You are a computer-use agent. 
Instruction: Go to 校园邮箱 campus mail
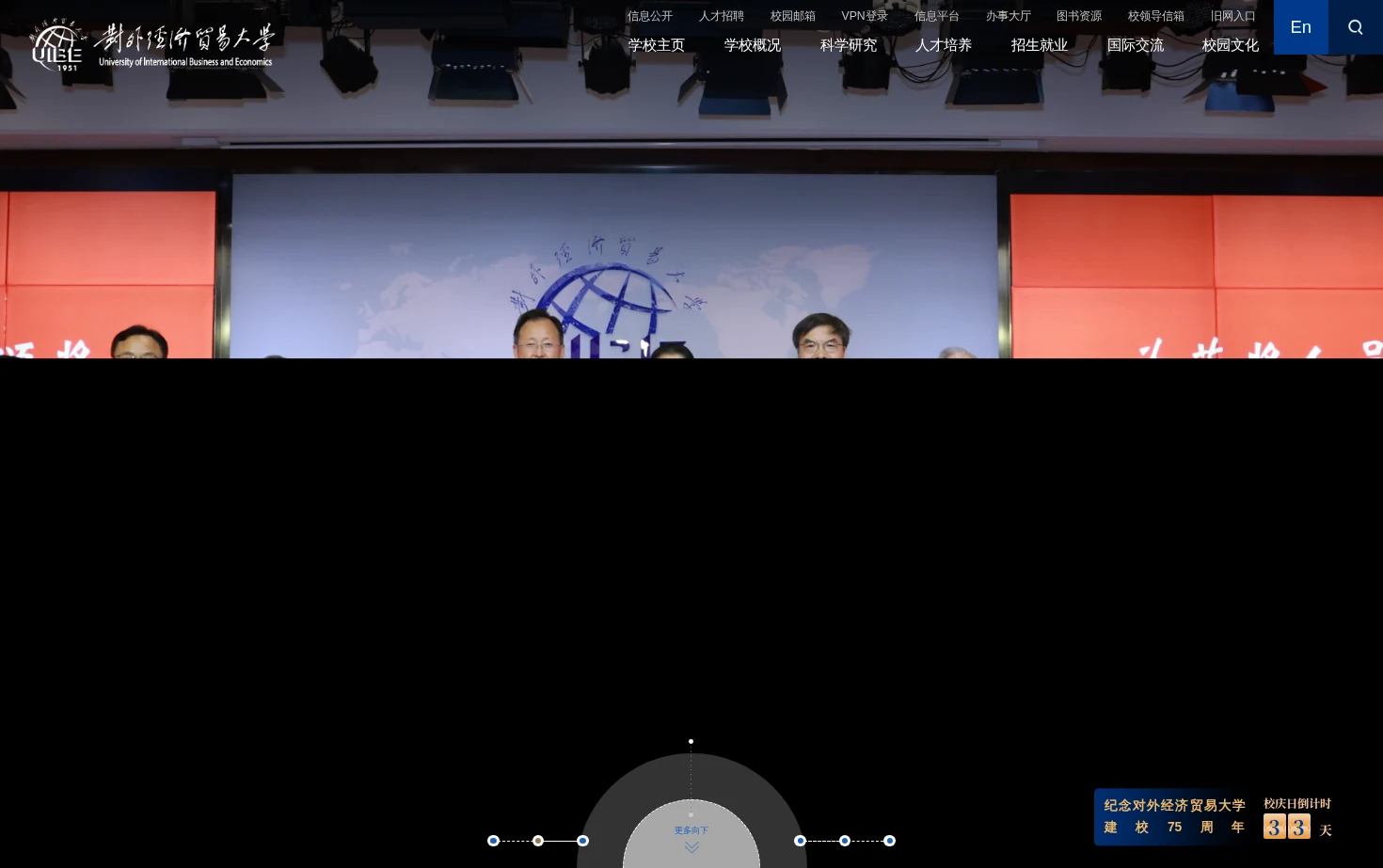[793, 16]
